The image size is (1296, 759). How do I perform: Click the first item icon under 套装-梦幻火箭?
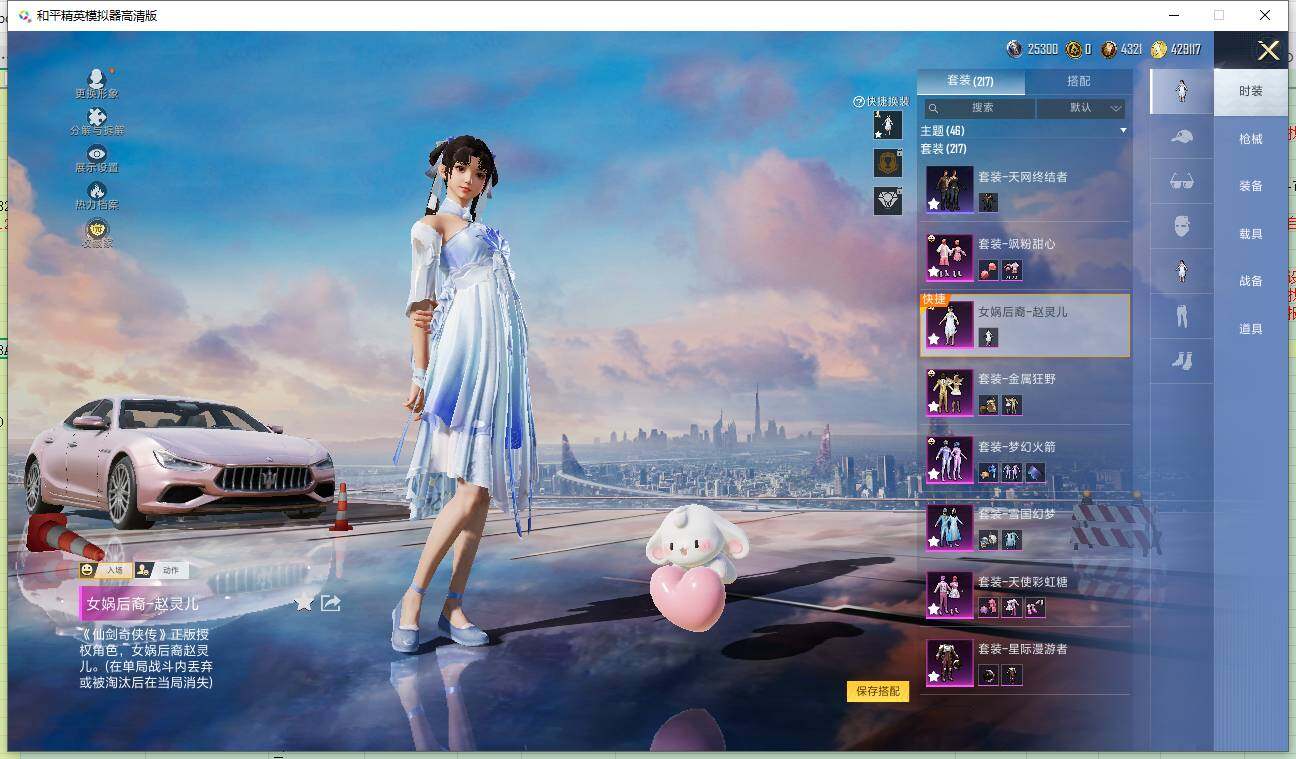pyautogui.click(x=988, y=472)
